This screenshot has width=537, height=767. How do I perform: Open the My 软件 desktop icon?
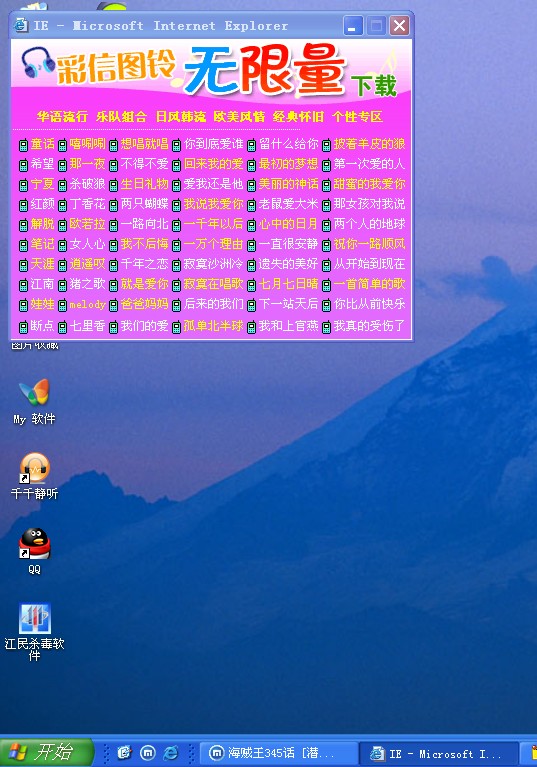(34, 401)
